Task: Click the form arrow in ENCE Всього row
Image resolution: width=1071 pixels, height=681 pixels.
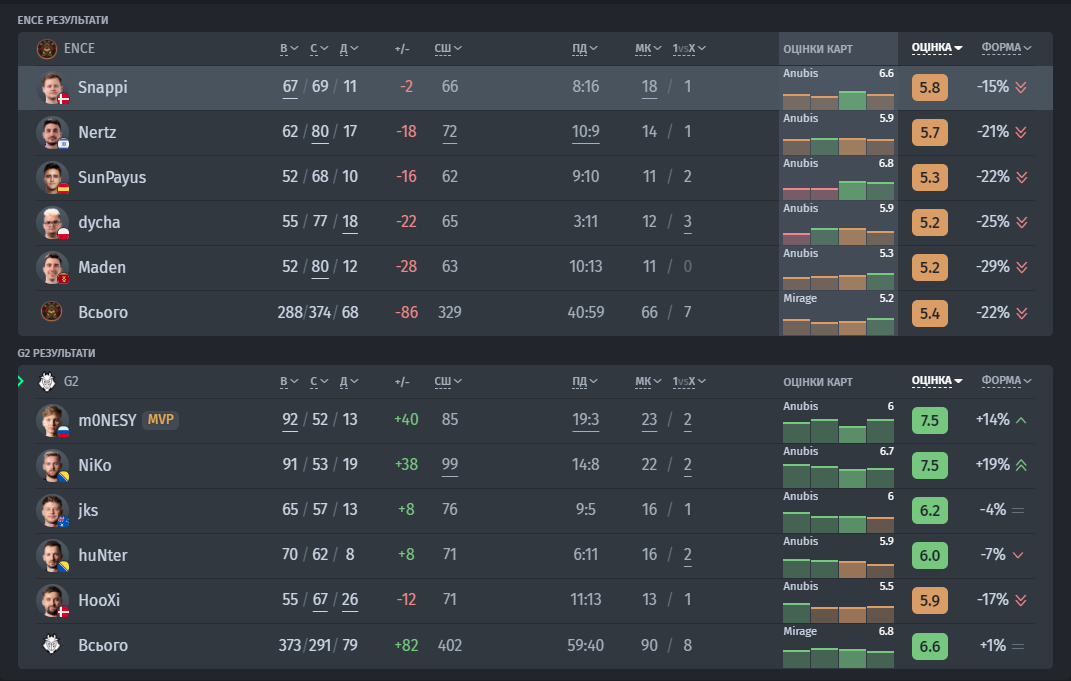Action: pos(1021,313)
